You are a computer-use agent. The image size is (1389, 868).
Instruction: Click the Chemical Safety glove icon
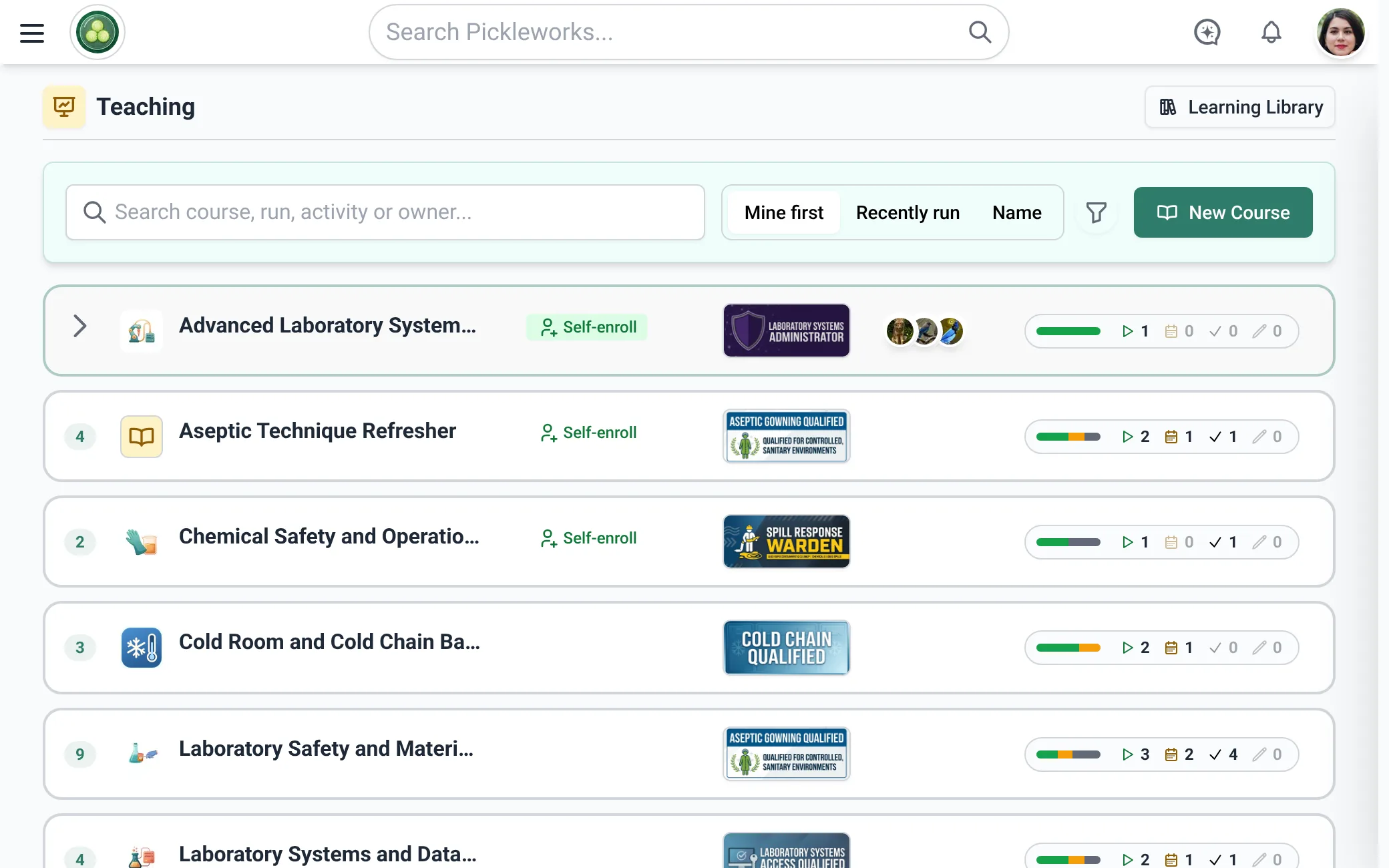pos(141,541)
